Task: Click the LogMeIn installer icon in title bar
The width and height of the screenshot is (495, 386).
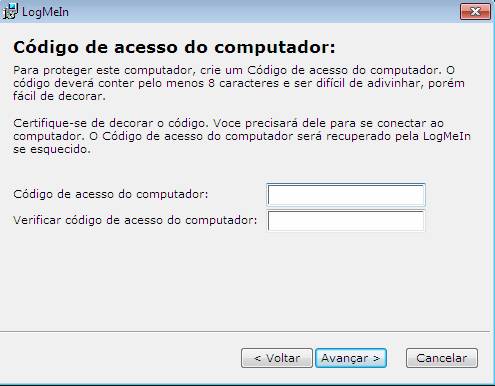Action: [10, 11]
